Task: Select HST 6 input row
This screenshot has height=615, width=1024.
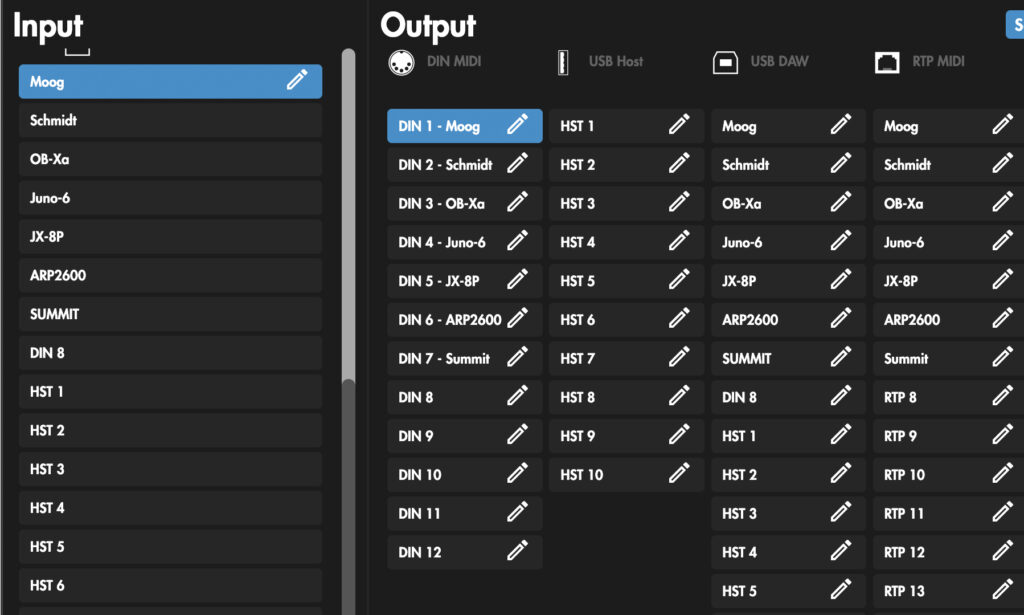Action: [x=170, y=586]
